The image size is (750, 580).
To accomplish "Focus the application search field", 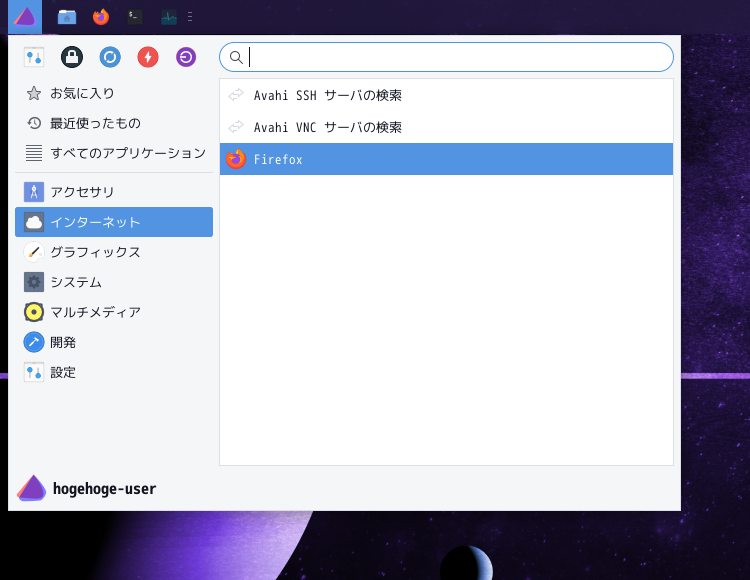I will [446, 57].
